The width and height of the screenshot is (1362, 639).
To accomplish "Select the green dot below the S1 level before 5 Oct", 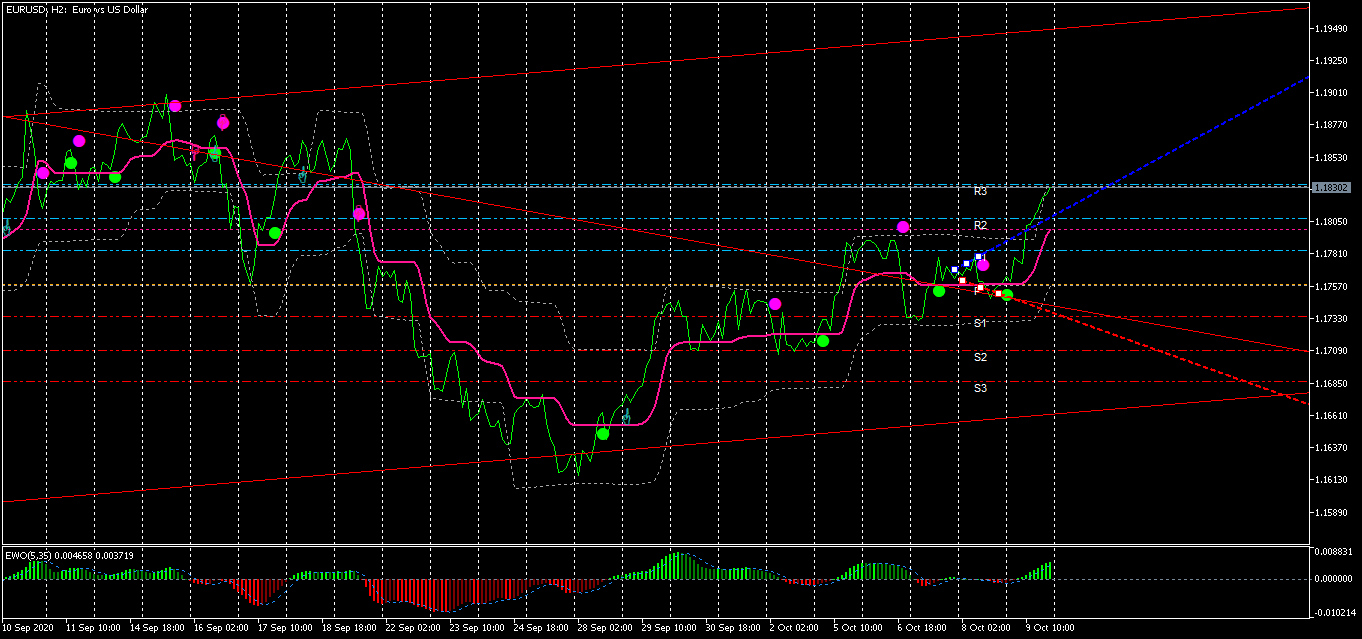I will point(823,341).
